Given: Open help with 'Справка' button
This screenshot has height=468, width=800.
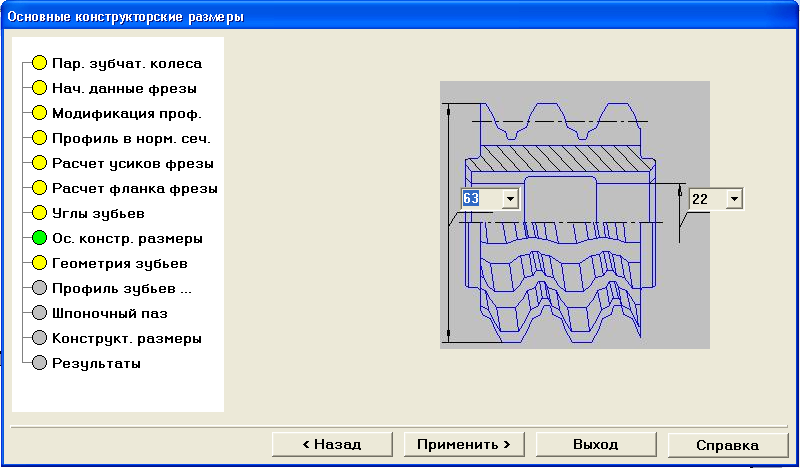Looking at the screenshot, I should 728,445.
